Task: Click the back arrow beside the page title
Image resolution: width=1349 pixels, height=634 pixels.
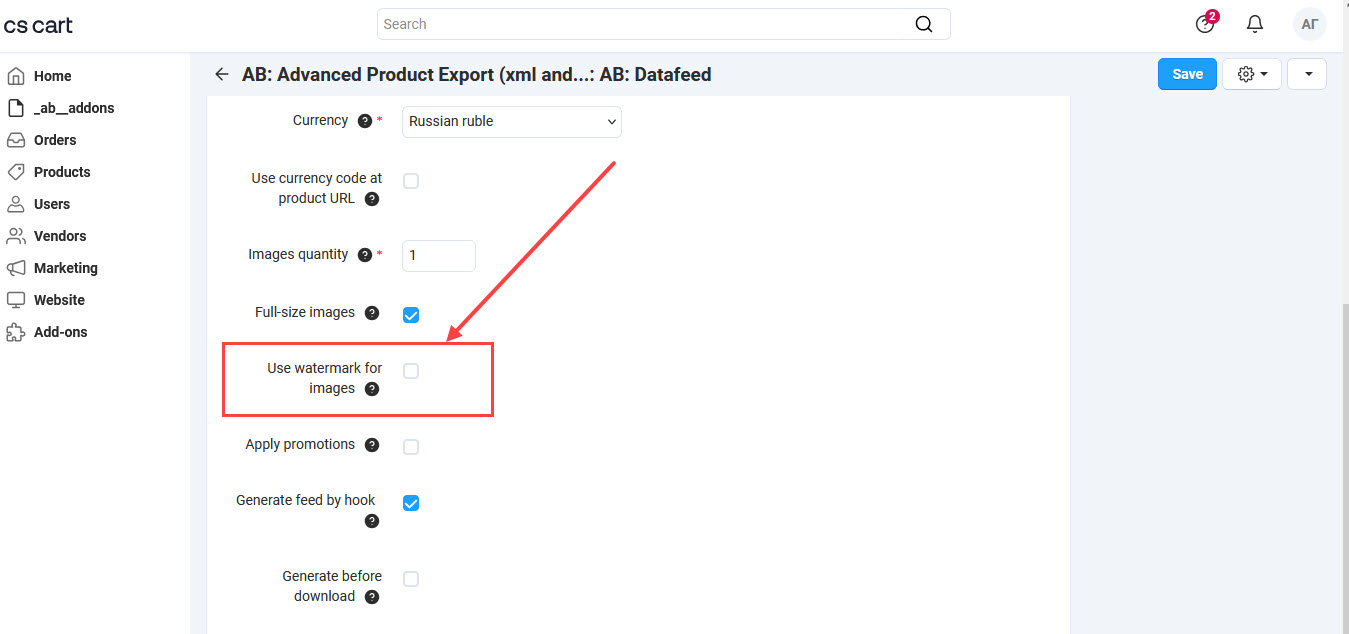Action: (222, 75)
